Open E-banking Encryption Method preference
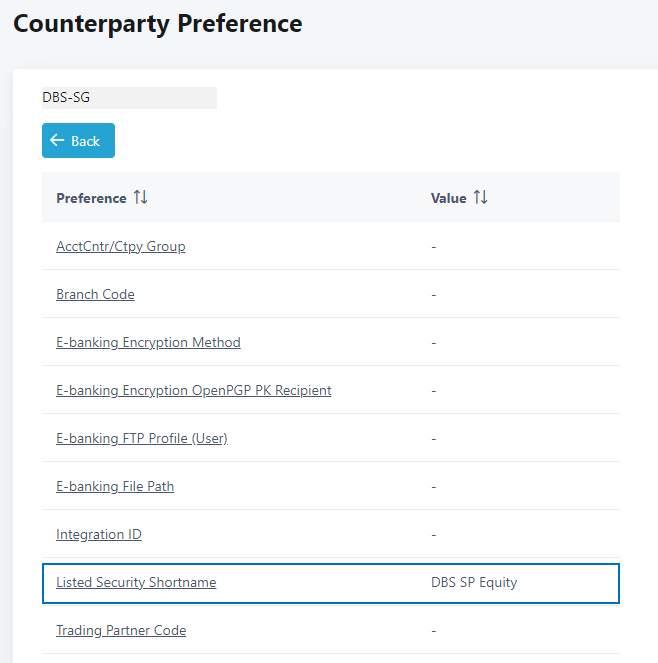 148,342
